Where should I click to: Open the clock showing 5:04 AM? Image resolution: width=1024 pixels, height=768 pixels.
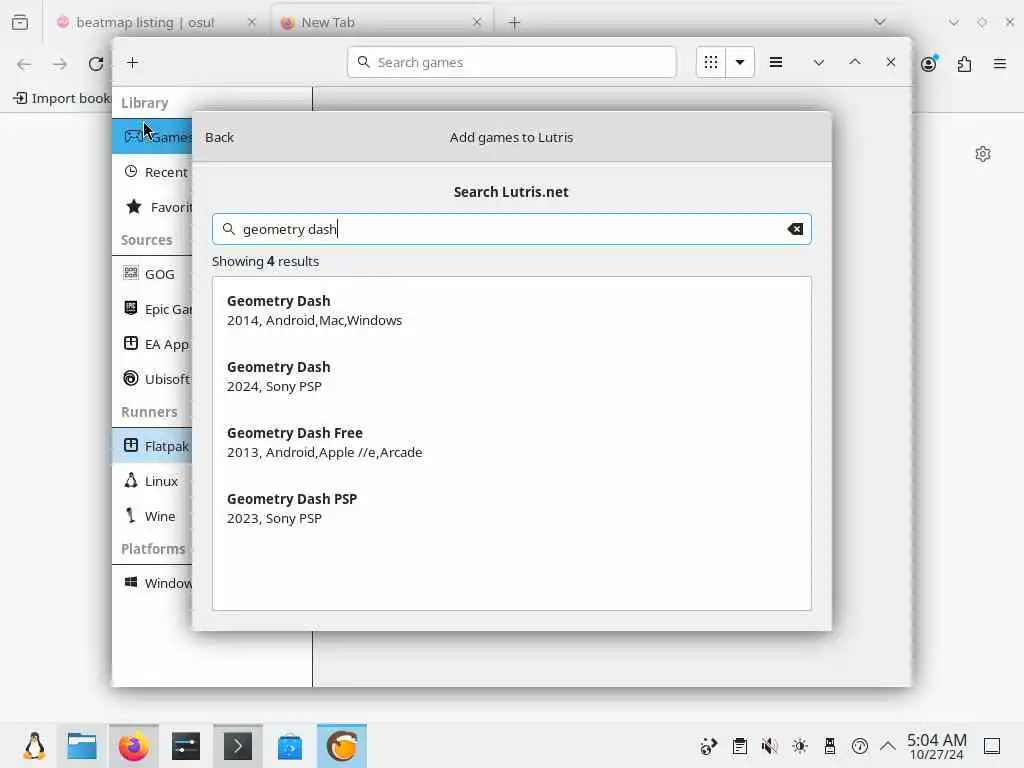coord(936,746)
